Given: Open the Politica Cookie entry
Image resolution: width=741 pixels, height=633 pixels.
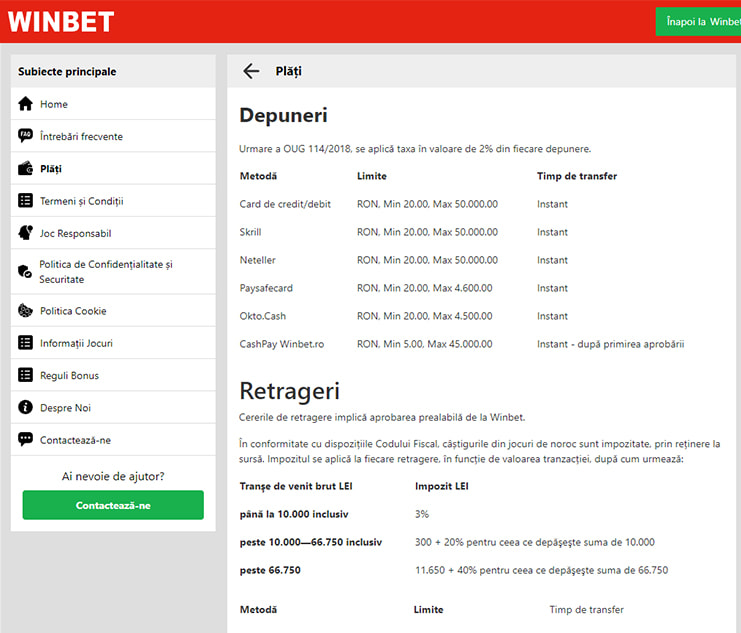Looking at the screenshot, I should point(113,311).
